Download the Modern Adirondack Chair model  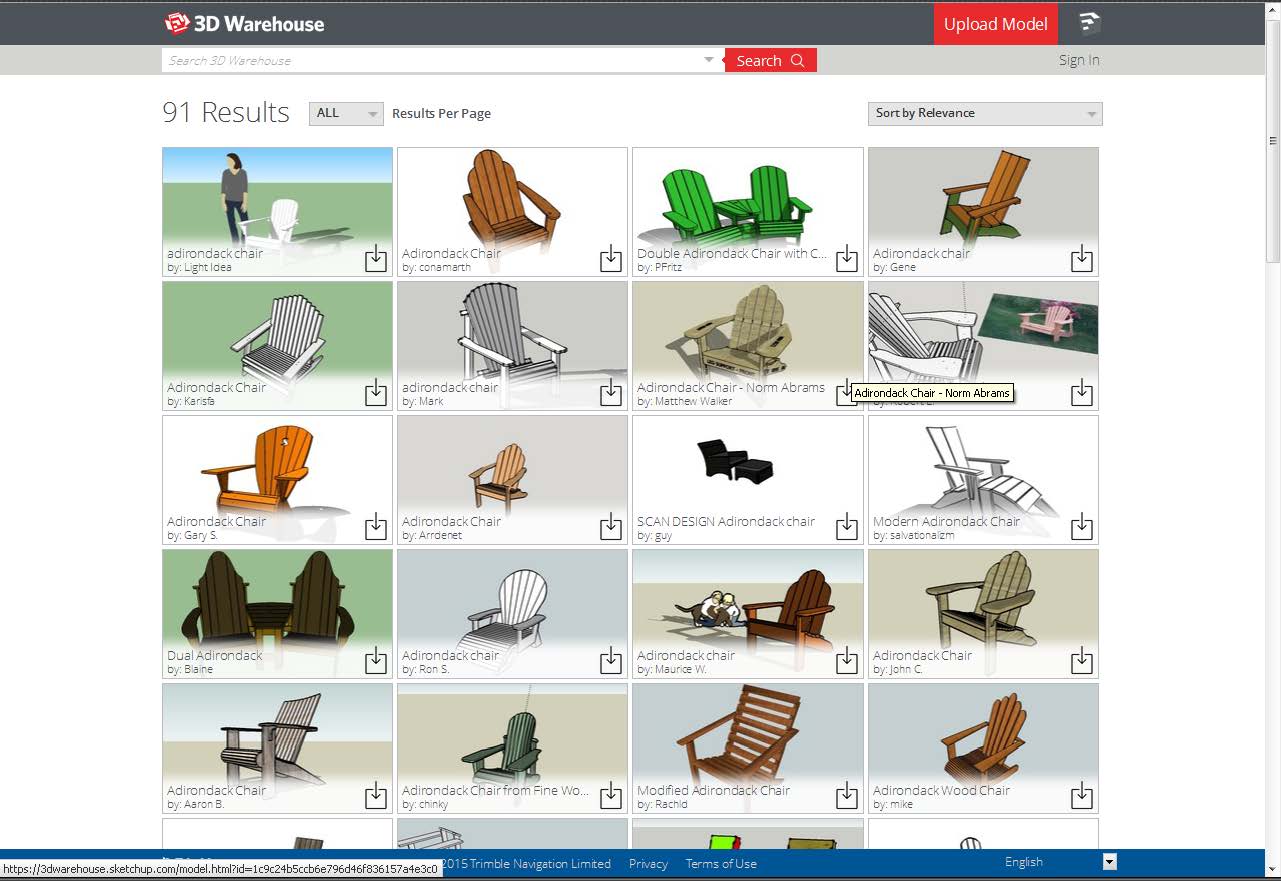click(1081, 527)
